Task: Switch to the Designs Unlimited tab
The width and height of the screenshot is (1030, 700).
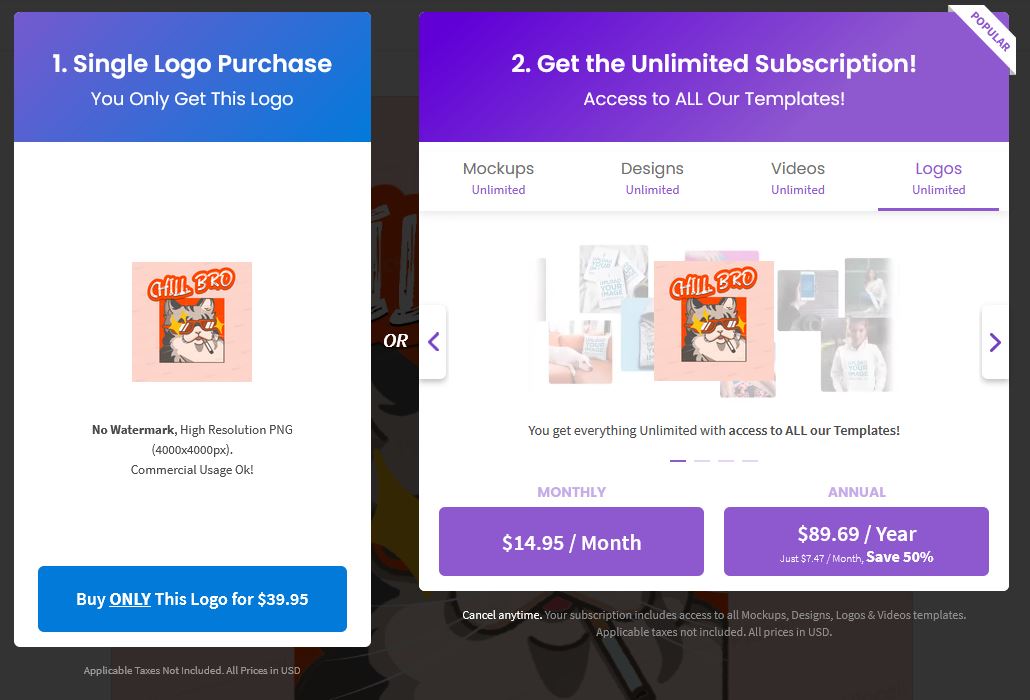Action: 652,178
